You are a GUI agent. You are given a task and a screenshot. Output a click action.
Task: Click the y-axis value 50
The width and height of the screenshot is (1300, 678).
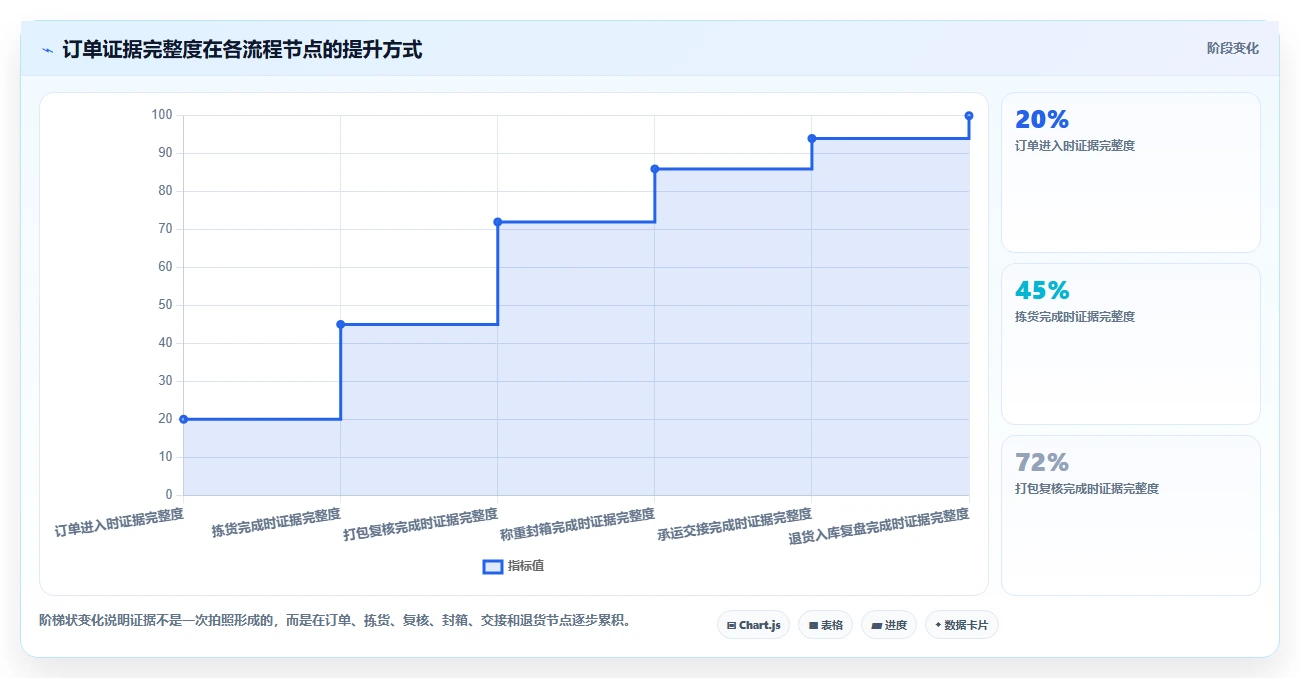165,305
